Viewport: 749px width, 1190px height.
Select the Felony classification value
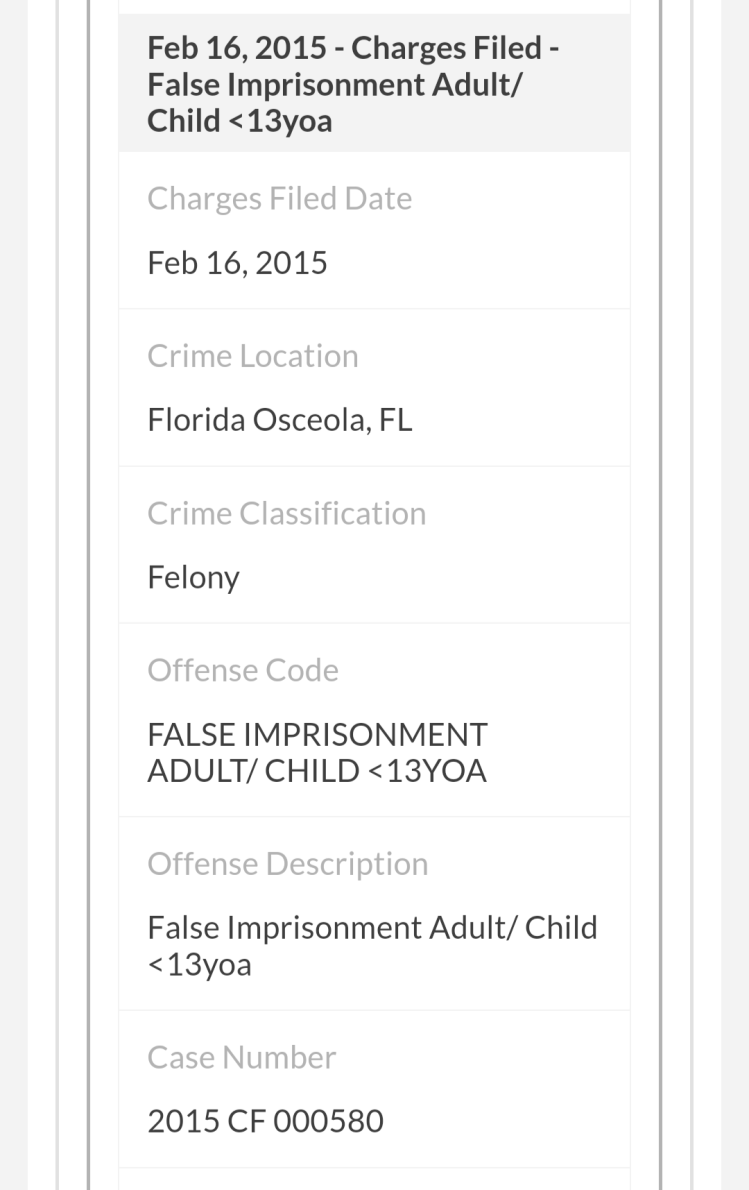pyautogui.click(x=193, y=577)
